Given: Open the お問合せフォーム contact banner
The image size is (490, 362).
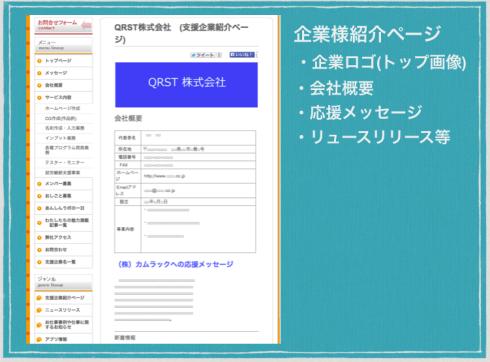Looking at the screenshot, I should [63, 26].
